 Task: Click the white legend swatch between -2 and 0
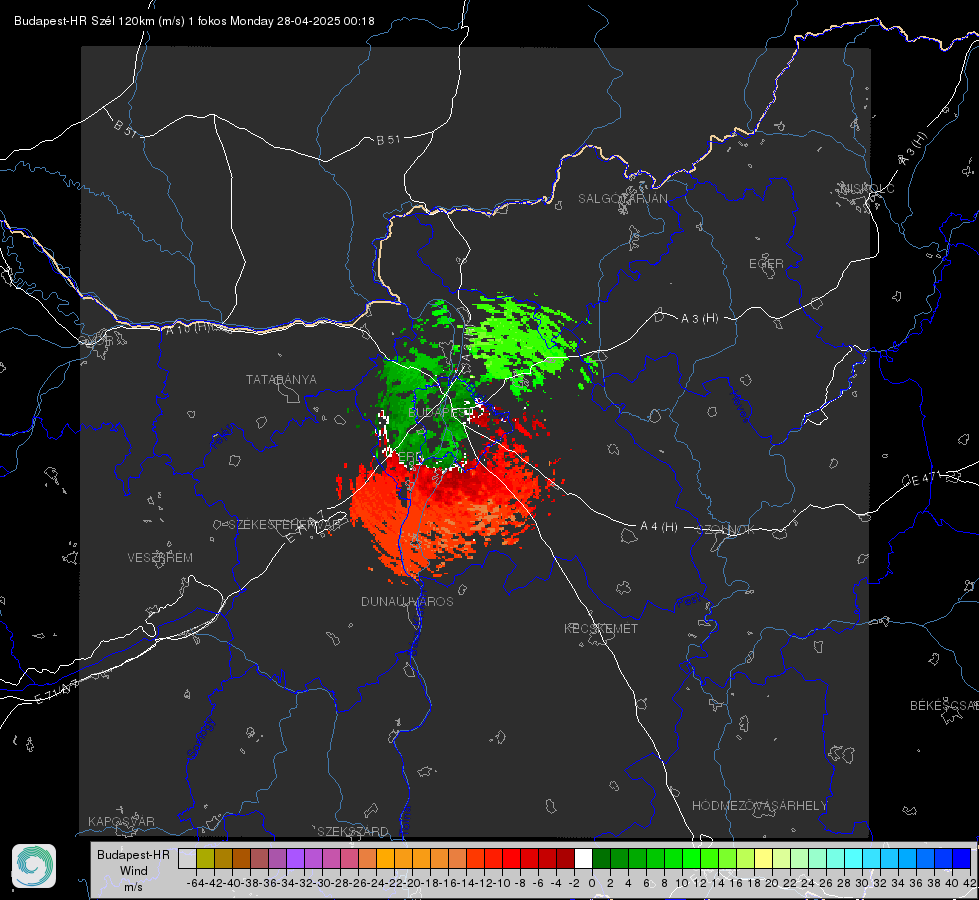583,859
